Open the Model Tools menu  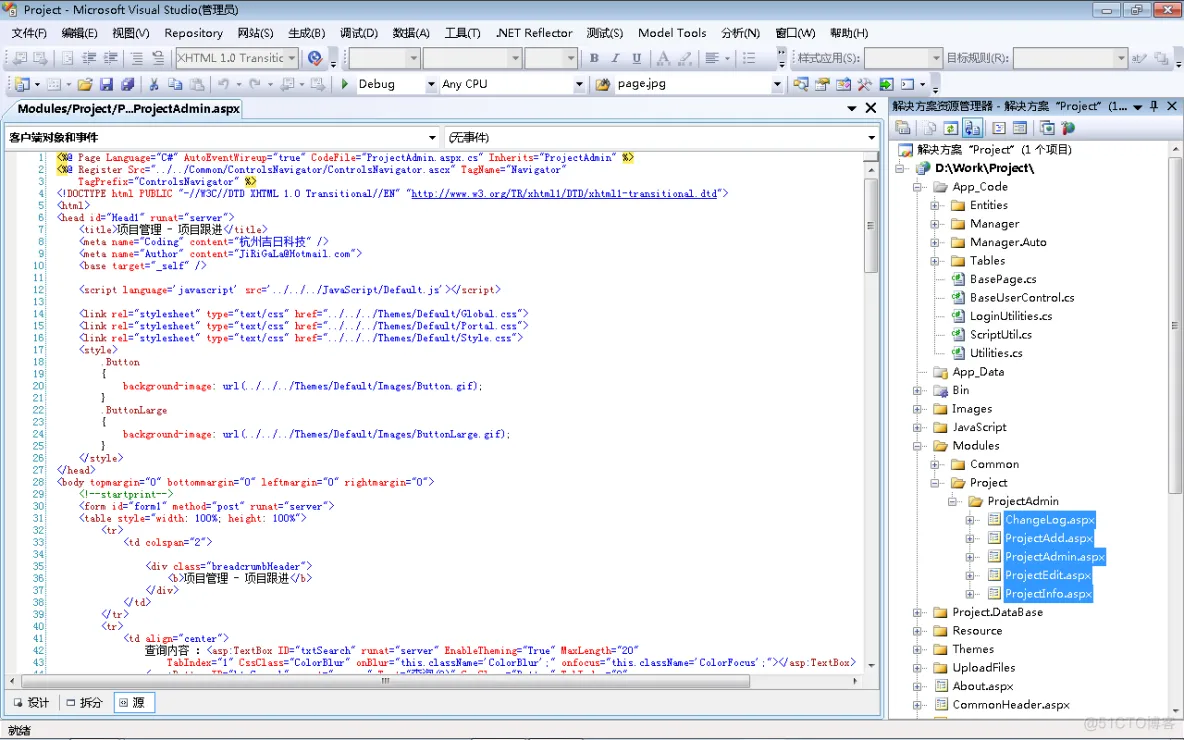coord(672,33)
